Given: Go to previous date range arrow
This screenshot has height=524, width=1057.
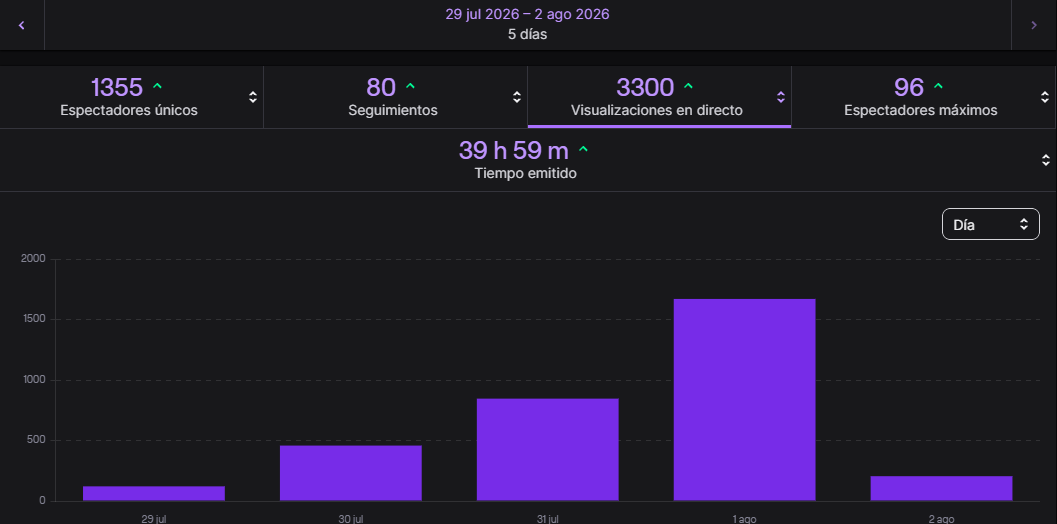Looking at the screenshot, I should click(22, 25).
